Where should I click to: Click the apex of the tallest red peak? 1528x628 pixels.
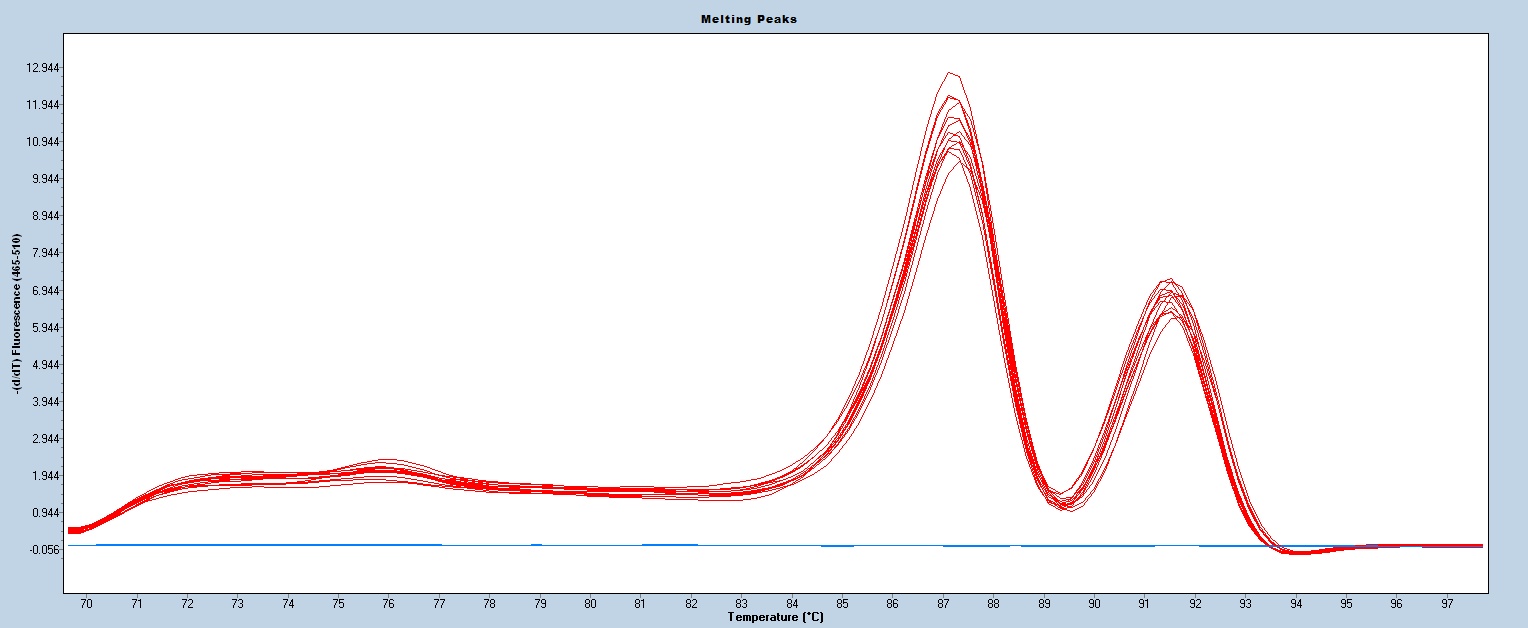tap(951, 74)
